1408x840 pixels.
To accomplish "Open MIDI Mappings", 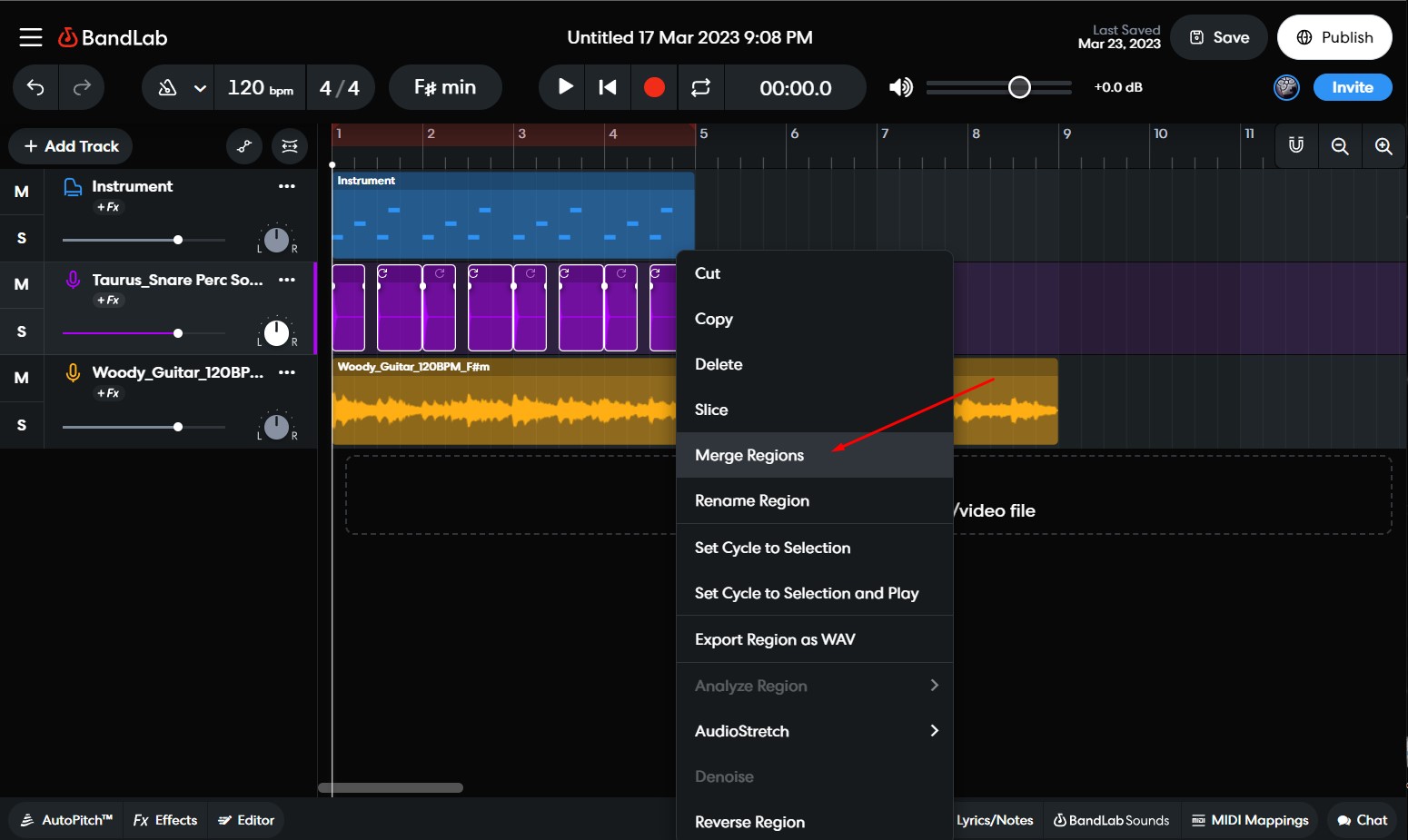I will pyautogui.click(x=1250, y=820).
